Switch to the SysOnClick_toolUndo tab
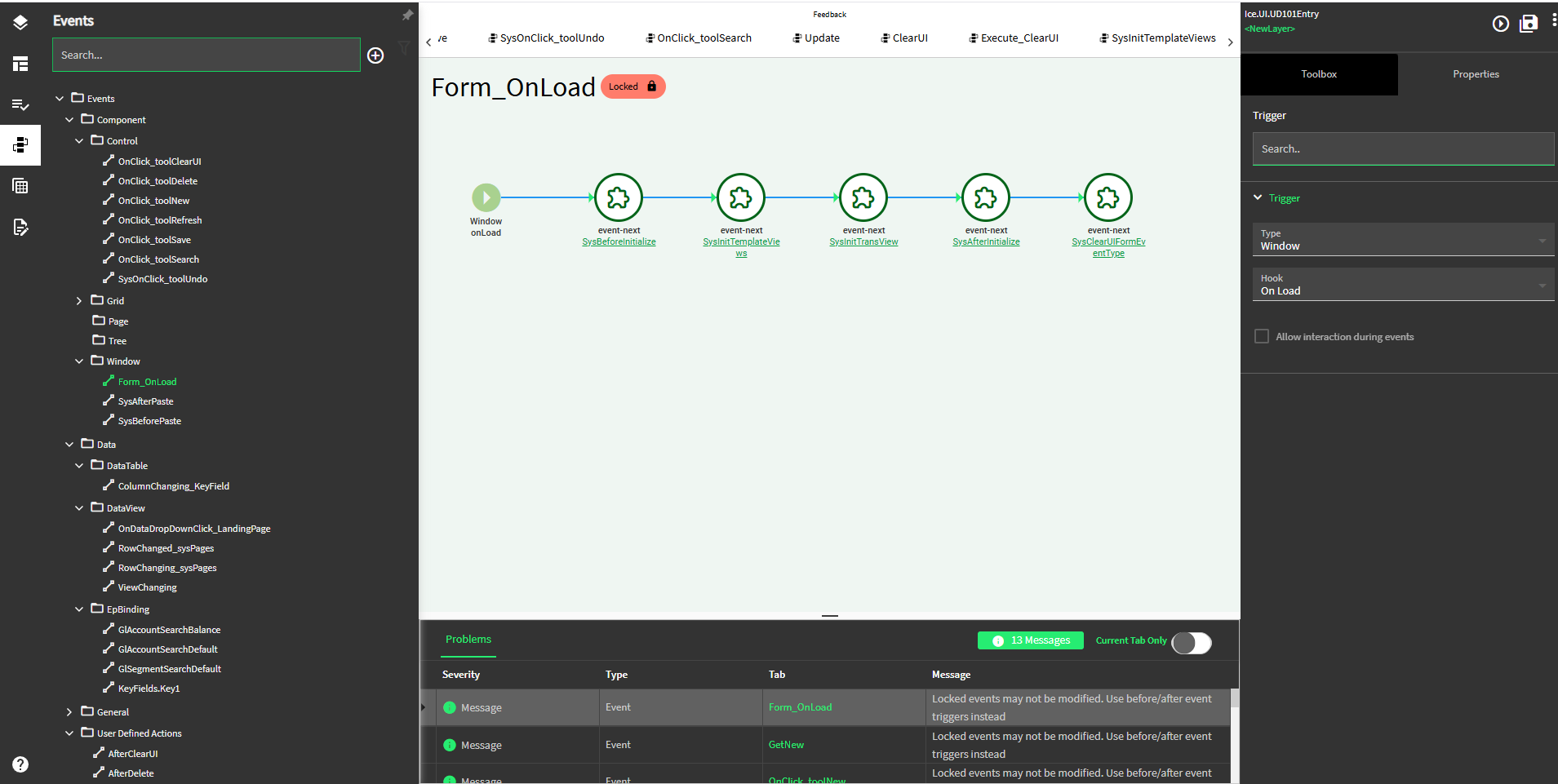Screen dimensions: 1558x784 [x=546, y=38]
